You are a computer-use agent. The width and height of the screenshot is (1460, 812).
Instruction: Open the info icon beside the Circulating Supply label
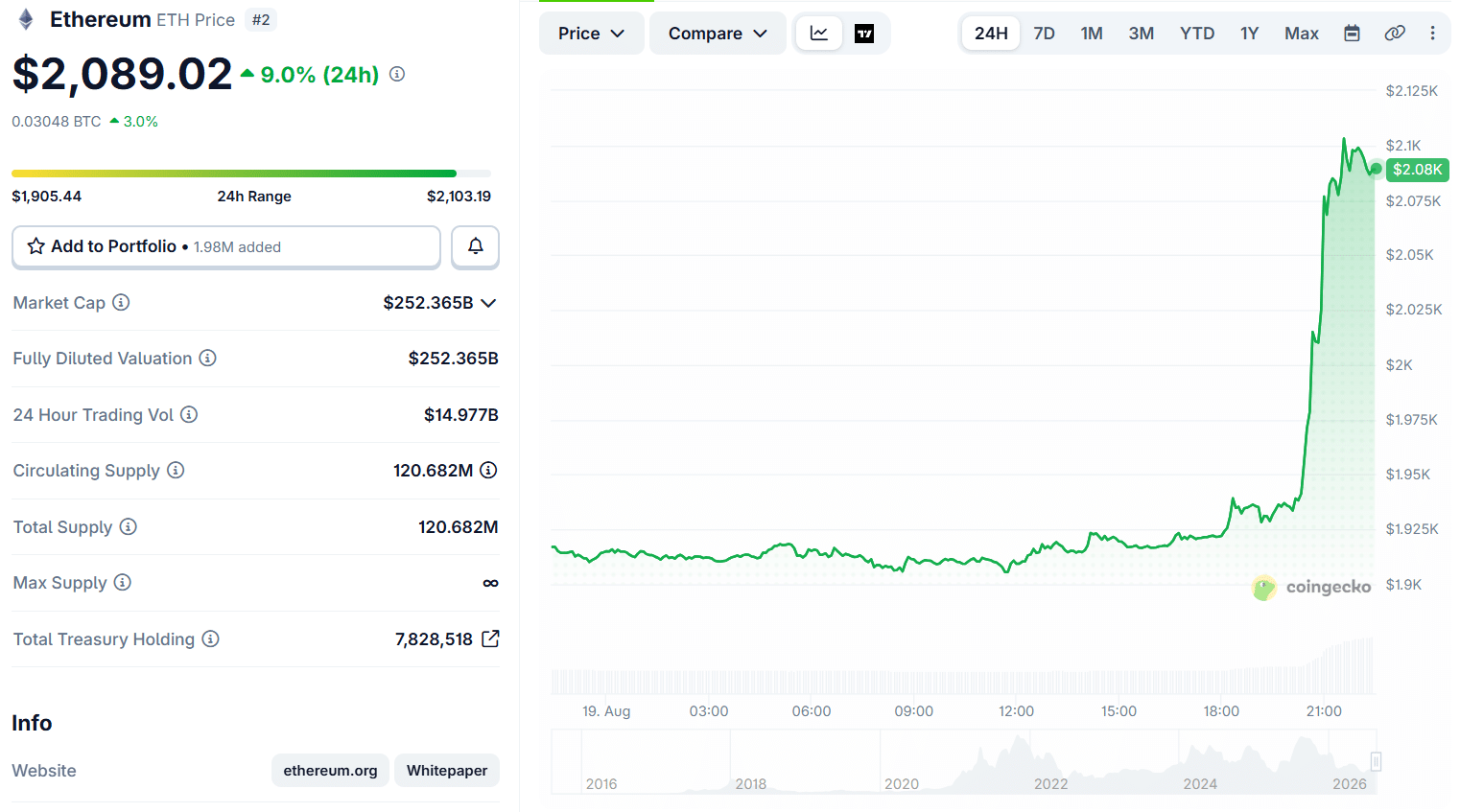pos(176,470)
